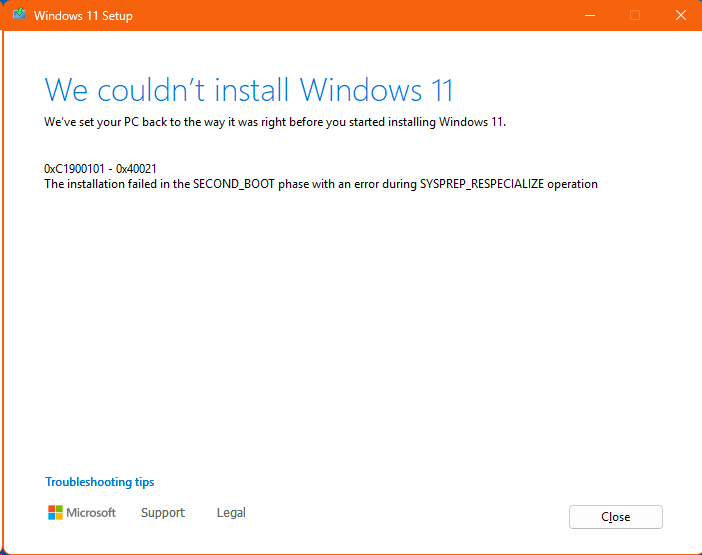This screenshot has height=555, width=702.
Task: Click the "We've set your PC back" message
Action: tap(275, 122)
